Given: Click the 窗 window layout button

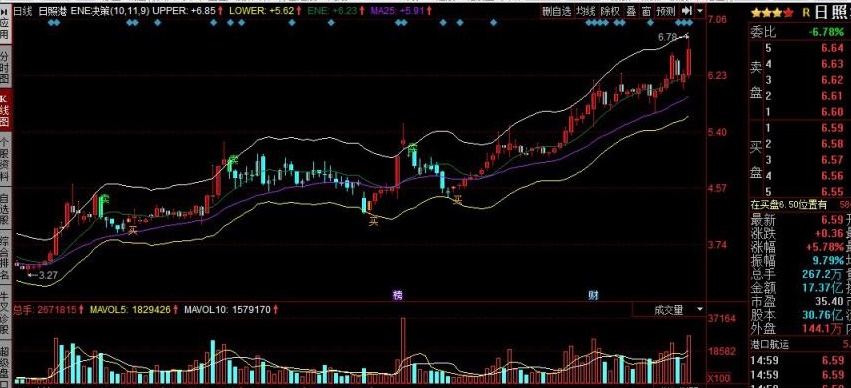Looking at the screenshot, I should 646,11.
